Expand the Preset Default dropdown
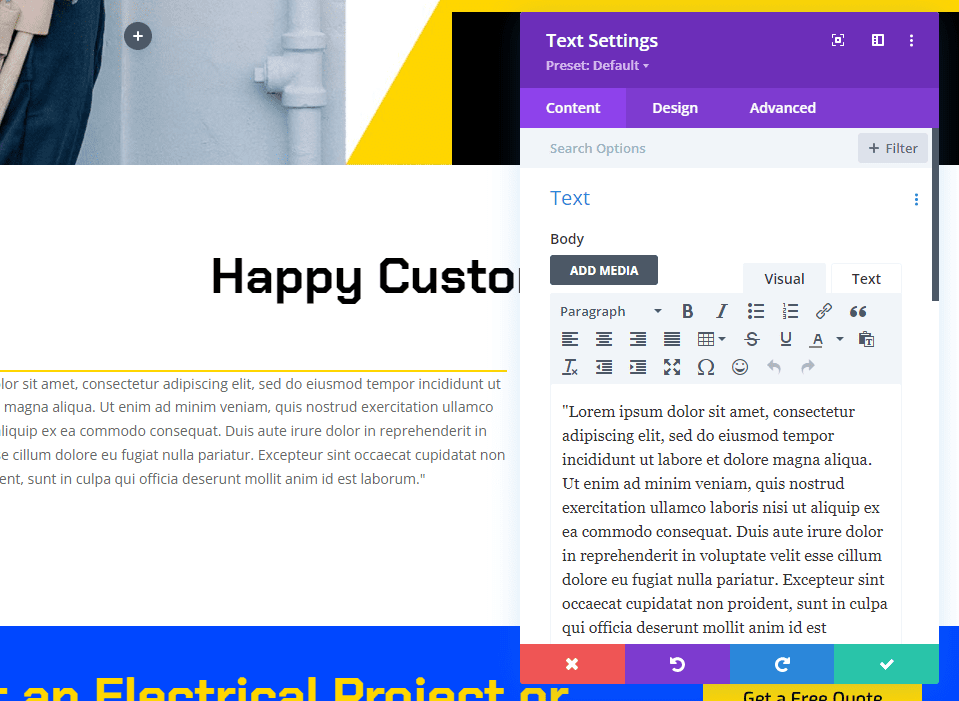The width and height of the screenshot is (959, 701). 598,65
